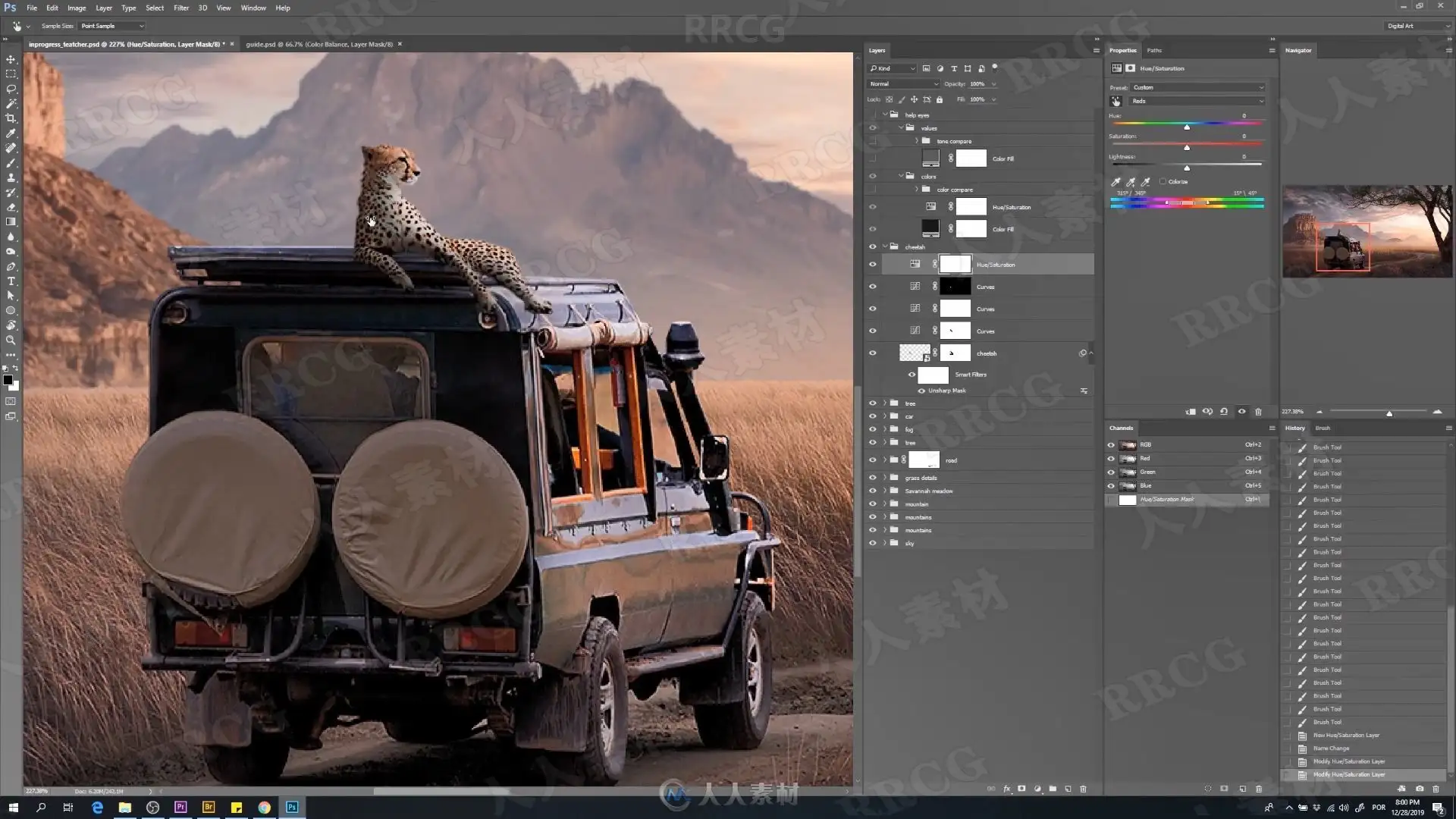This screenshot has width=1456, height=819.
Task: Select the Gradient tool
Action: pos(11,222)
